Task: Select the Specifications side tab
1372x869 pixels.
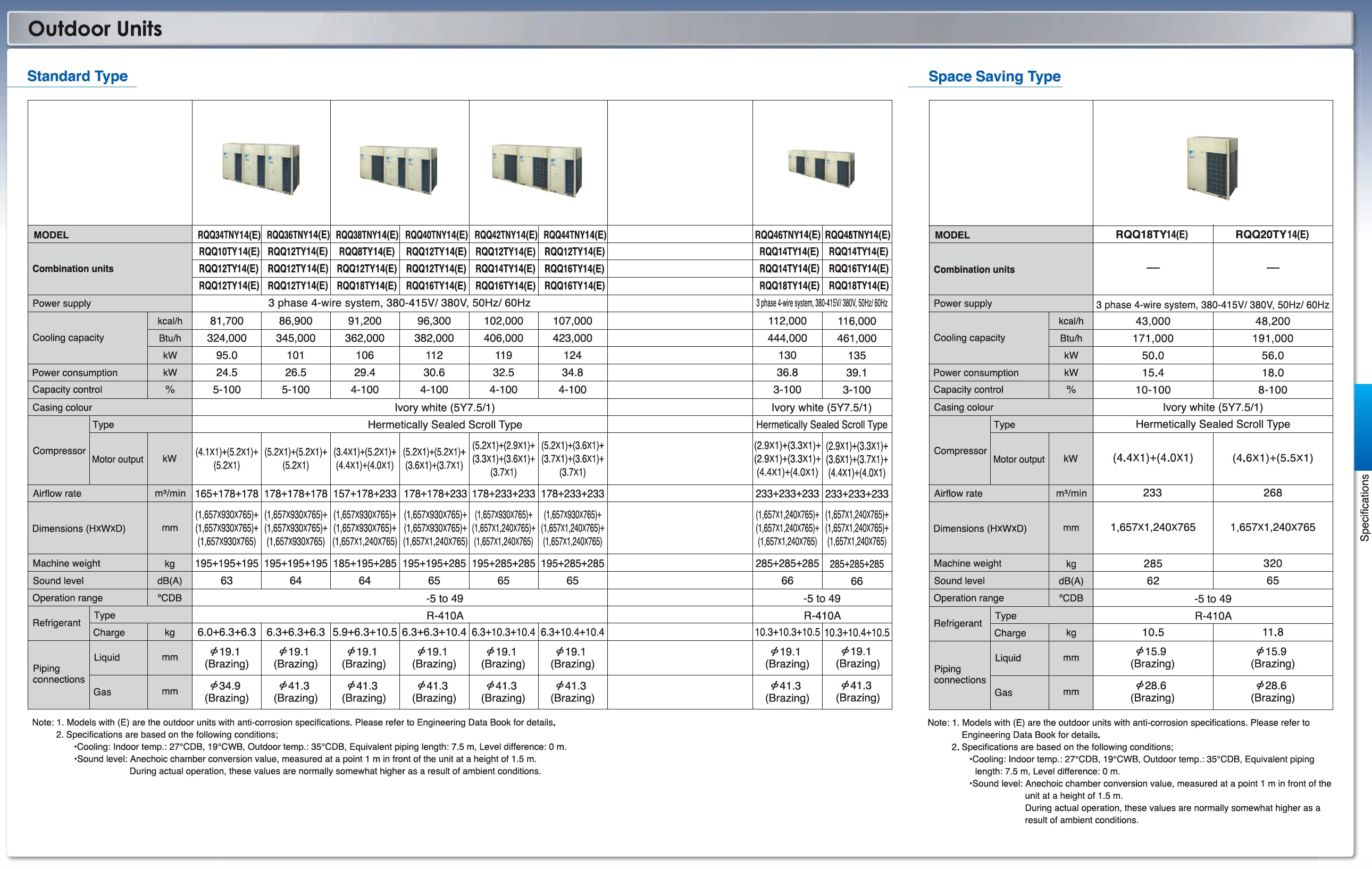Action: coord(1364,507)
